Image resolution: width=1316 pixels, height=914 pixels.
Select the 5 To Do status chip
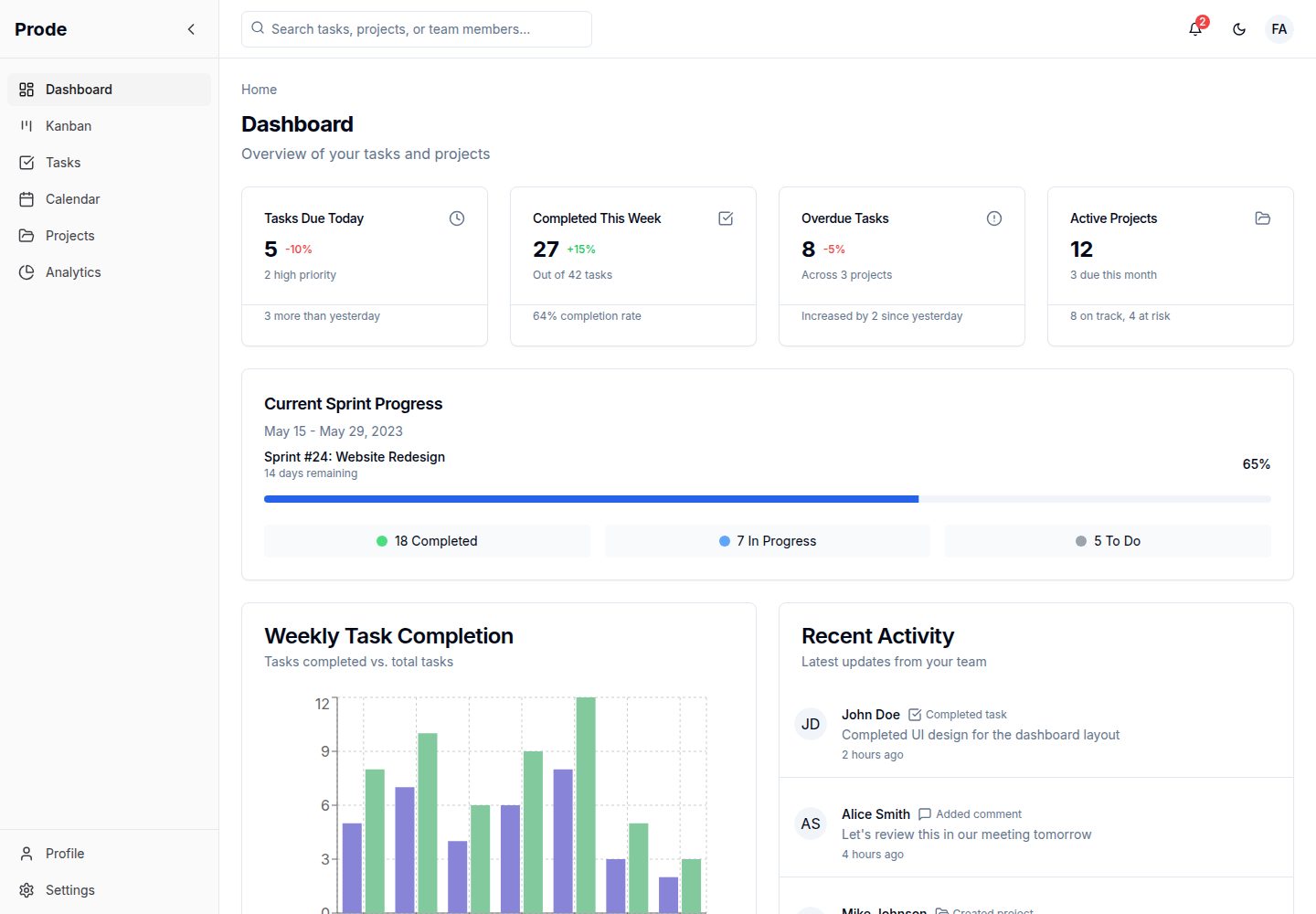pyautogui.click(x=1108, y=541)
